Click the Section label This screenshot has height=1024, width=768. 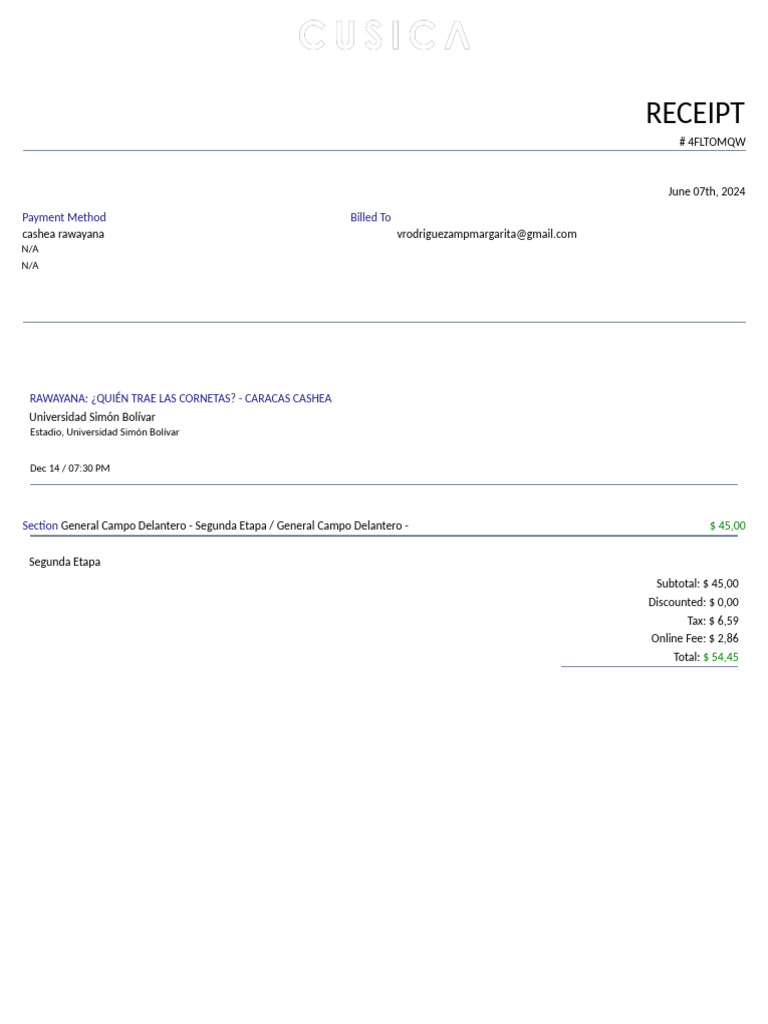(x=40, y=525)
